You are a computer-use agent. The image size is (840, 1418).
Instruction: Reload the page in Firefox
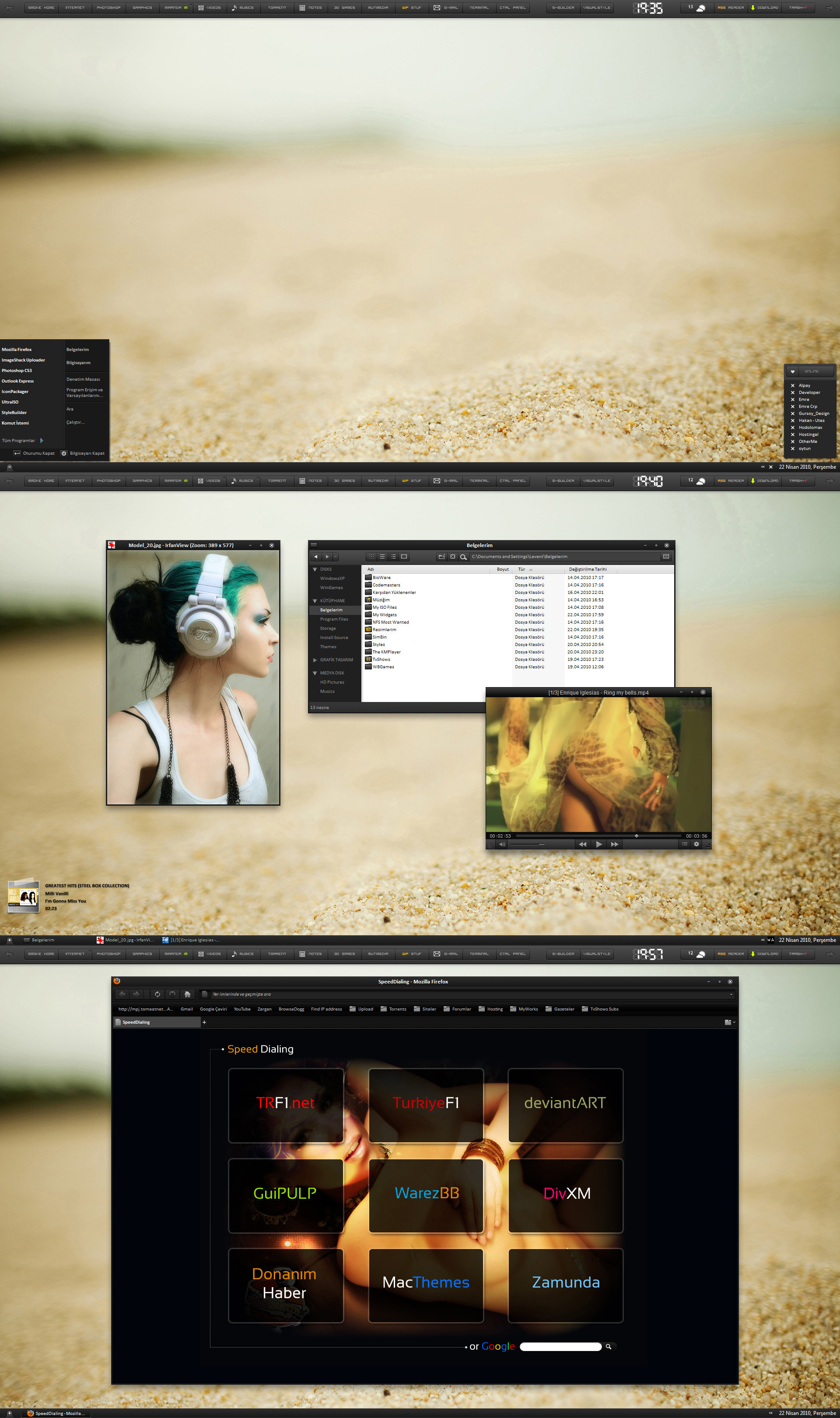157,994
